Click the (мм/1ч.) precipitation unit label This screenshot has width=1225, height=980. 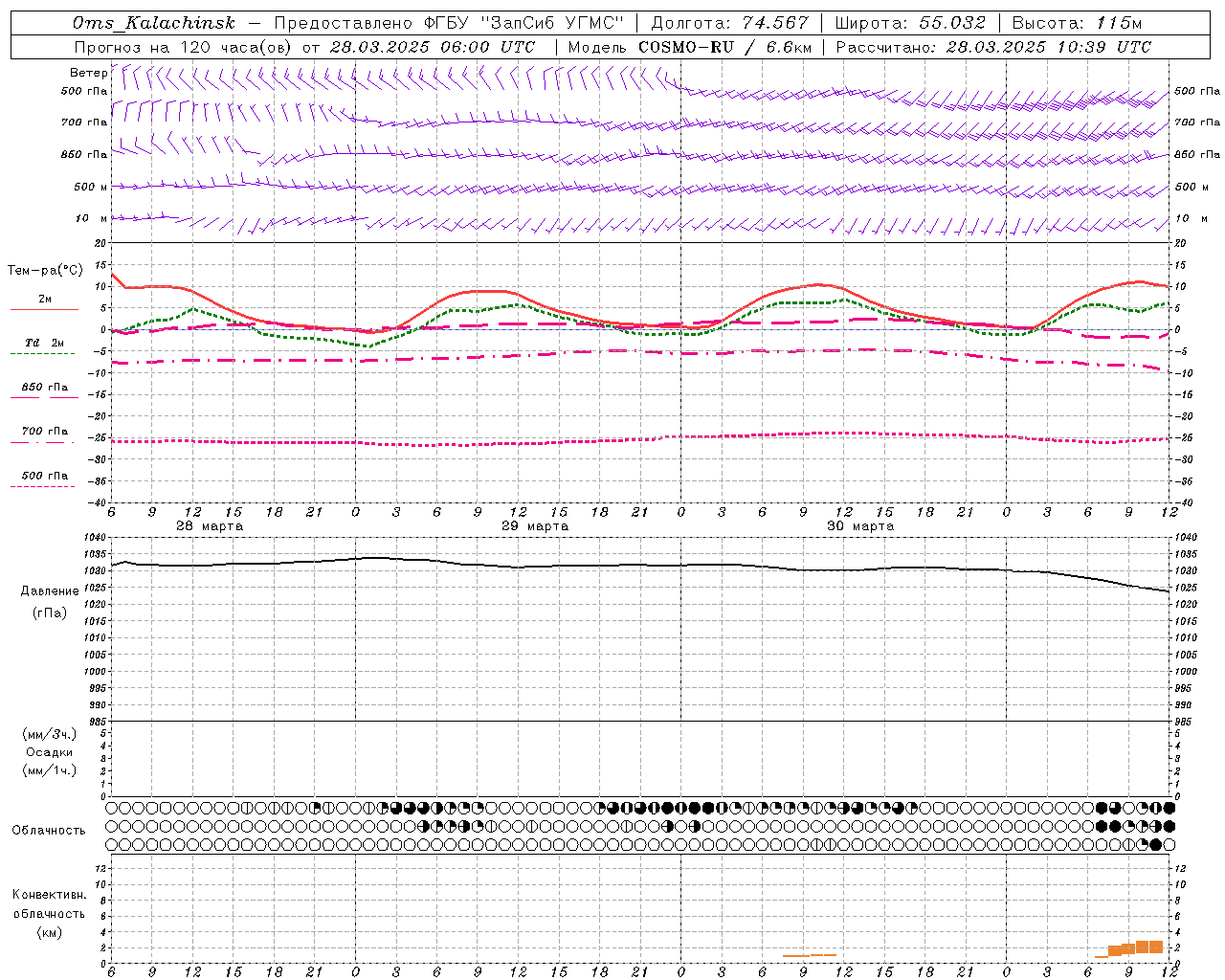(50, 770)
